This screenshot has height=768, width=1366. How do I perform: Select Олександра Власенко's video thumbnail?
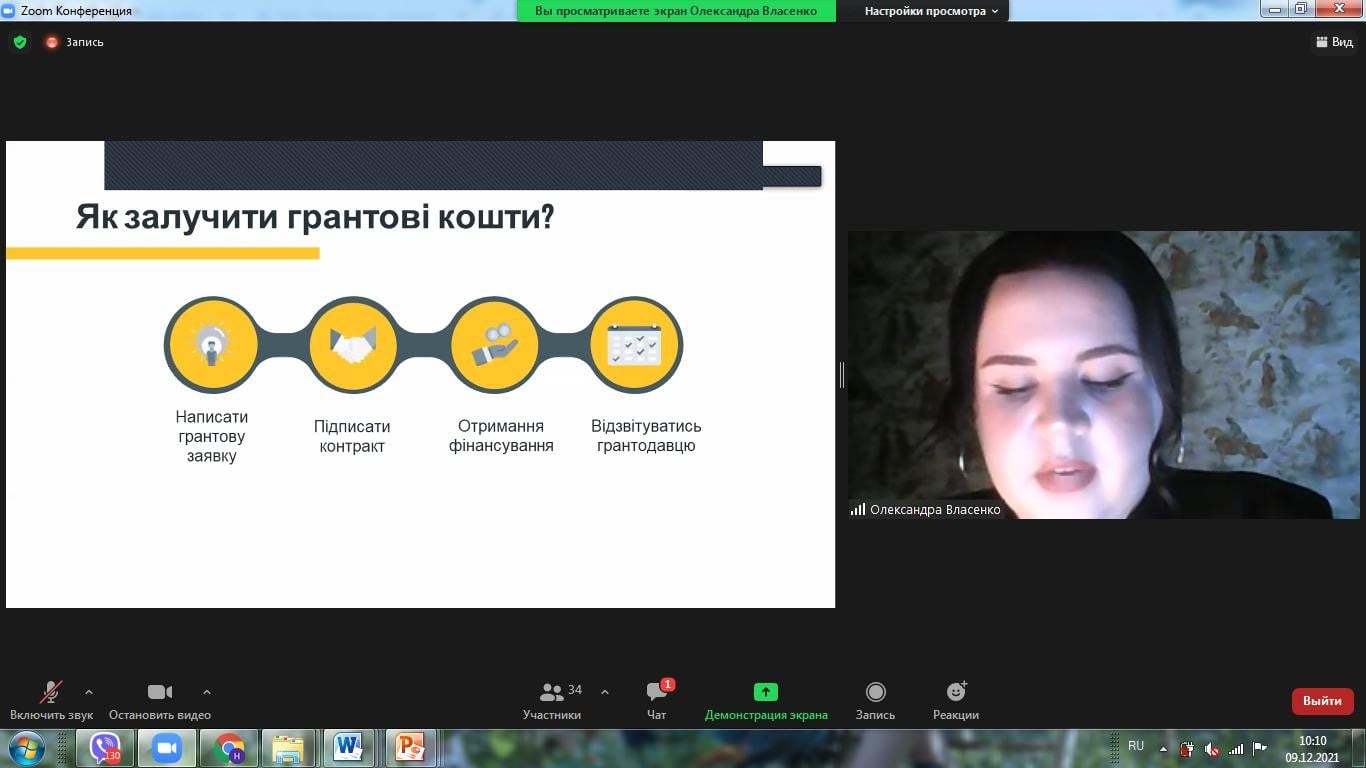click(x=1103, y=375)
